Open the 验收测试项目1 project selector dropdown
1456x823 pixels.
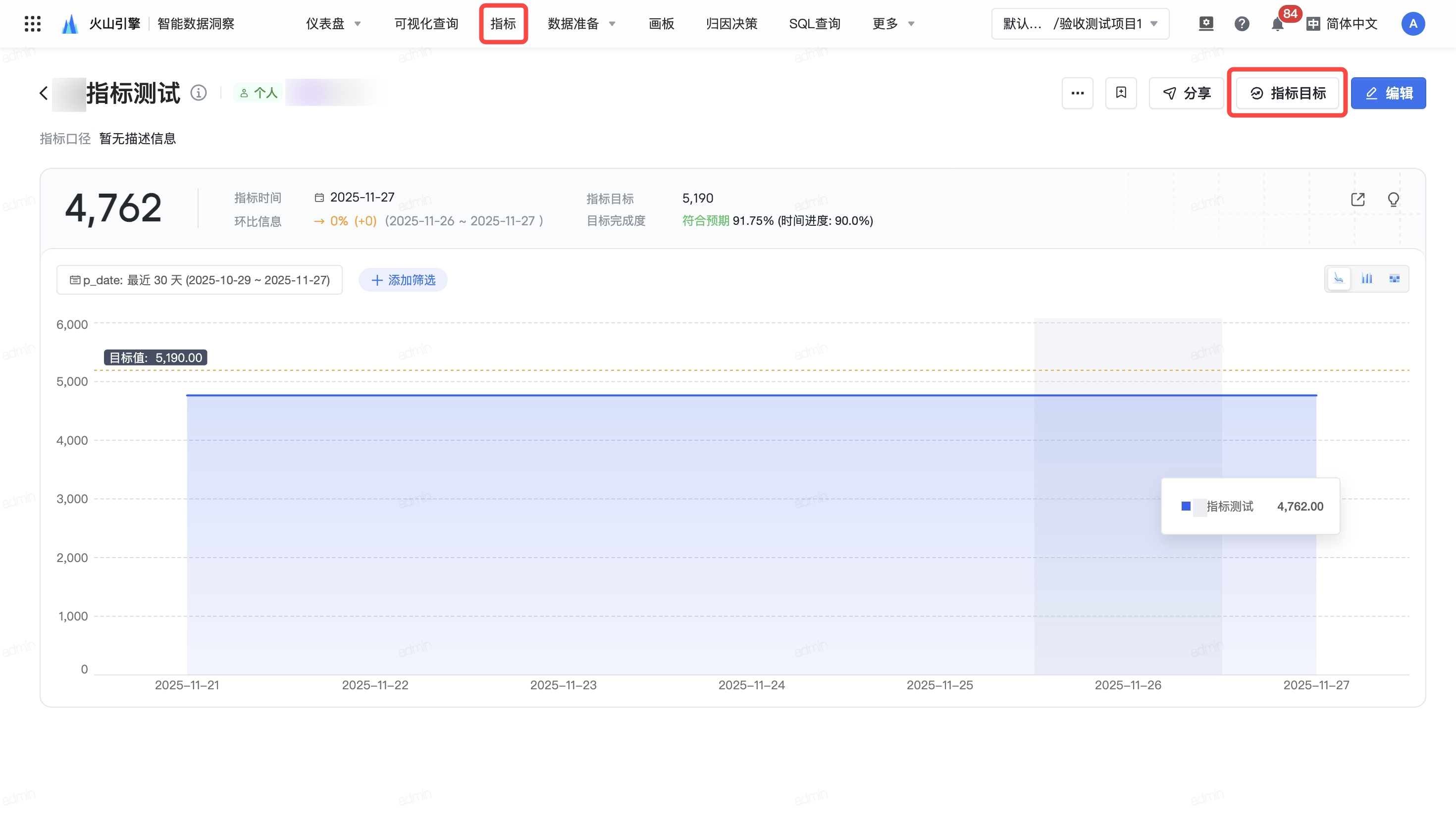tap(1080, 24)
